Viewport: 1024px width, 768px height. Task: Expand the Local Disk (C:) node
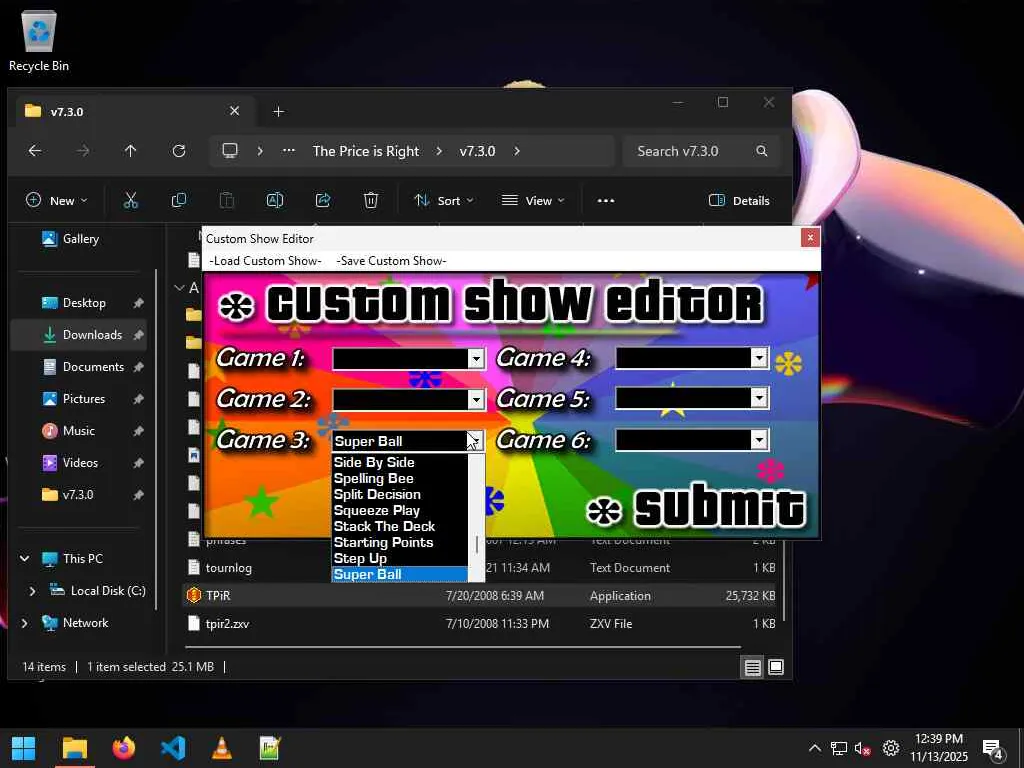click(33, 590)
